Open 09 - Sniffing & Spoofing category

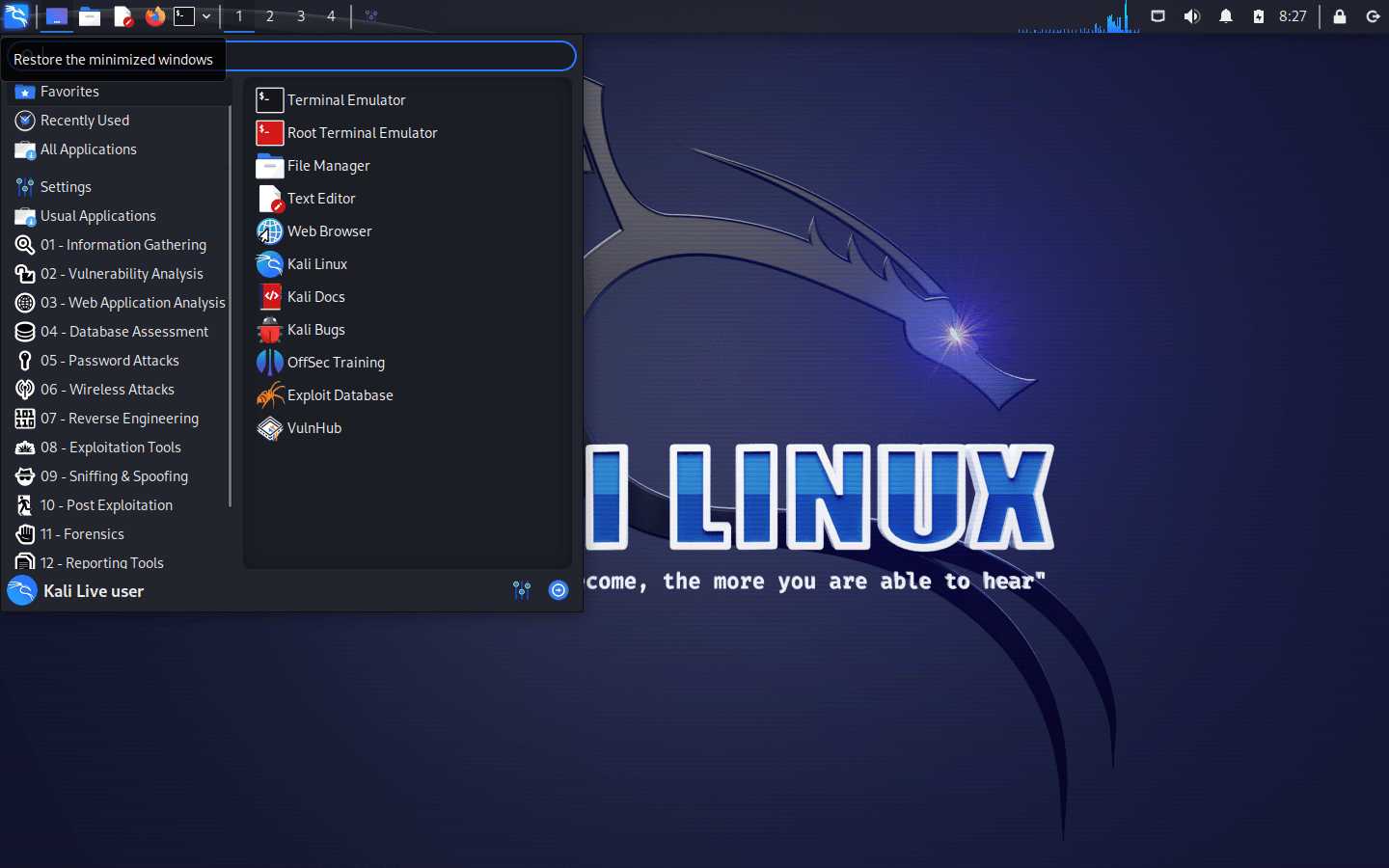[x=119, y=476]
